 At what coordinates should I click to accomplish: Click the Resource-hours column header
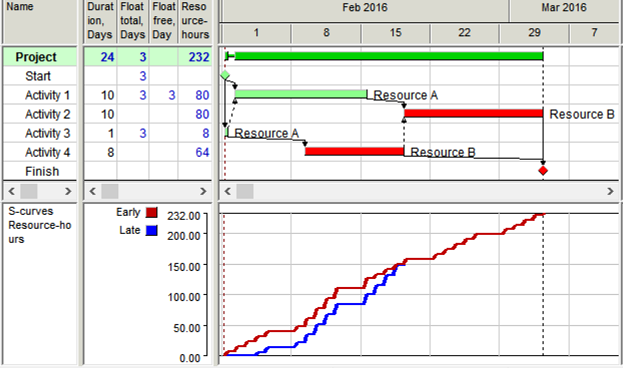195,22
